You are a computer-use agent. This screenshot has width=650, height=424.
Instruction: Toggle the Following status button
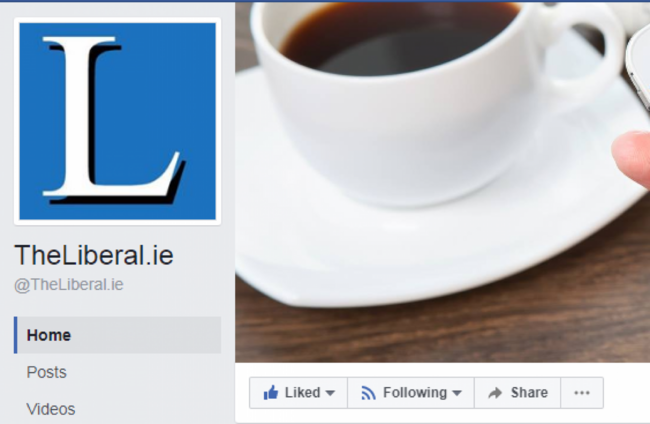tap(411, 393)
